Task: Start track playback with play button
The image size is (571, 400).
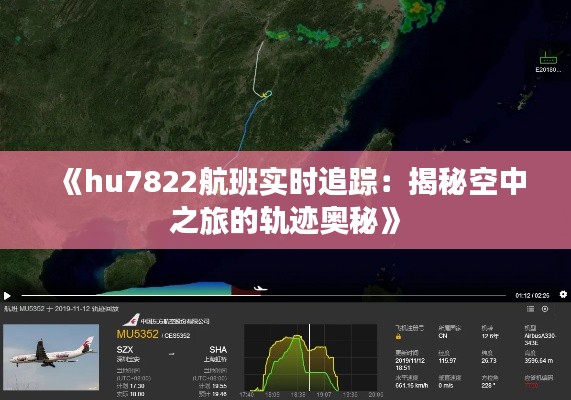Action: click(x=7, y=295)
